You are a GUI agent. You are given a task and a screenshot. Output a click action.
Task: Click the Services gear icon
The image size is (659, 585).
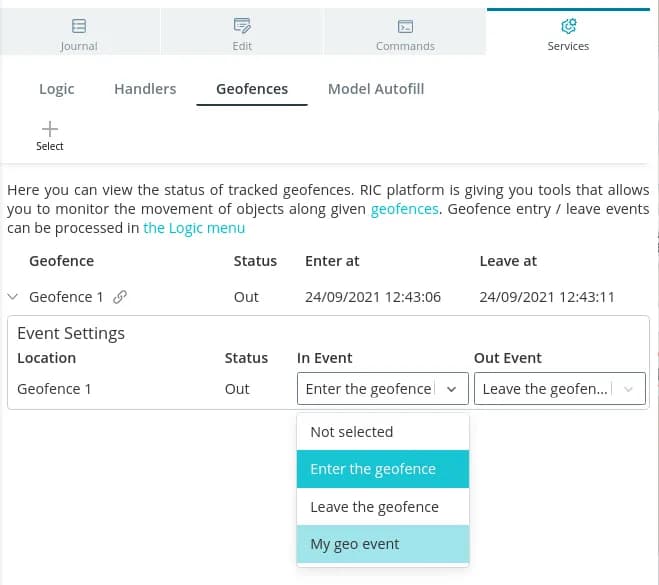point(568,25)
